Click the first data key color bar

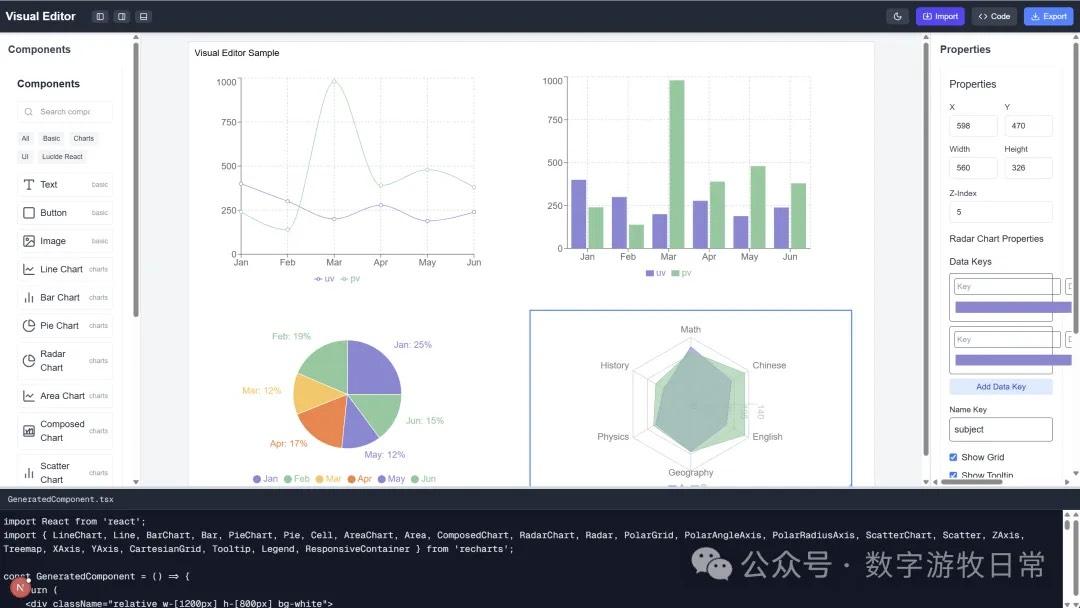coord(1008,308)
